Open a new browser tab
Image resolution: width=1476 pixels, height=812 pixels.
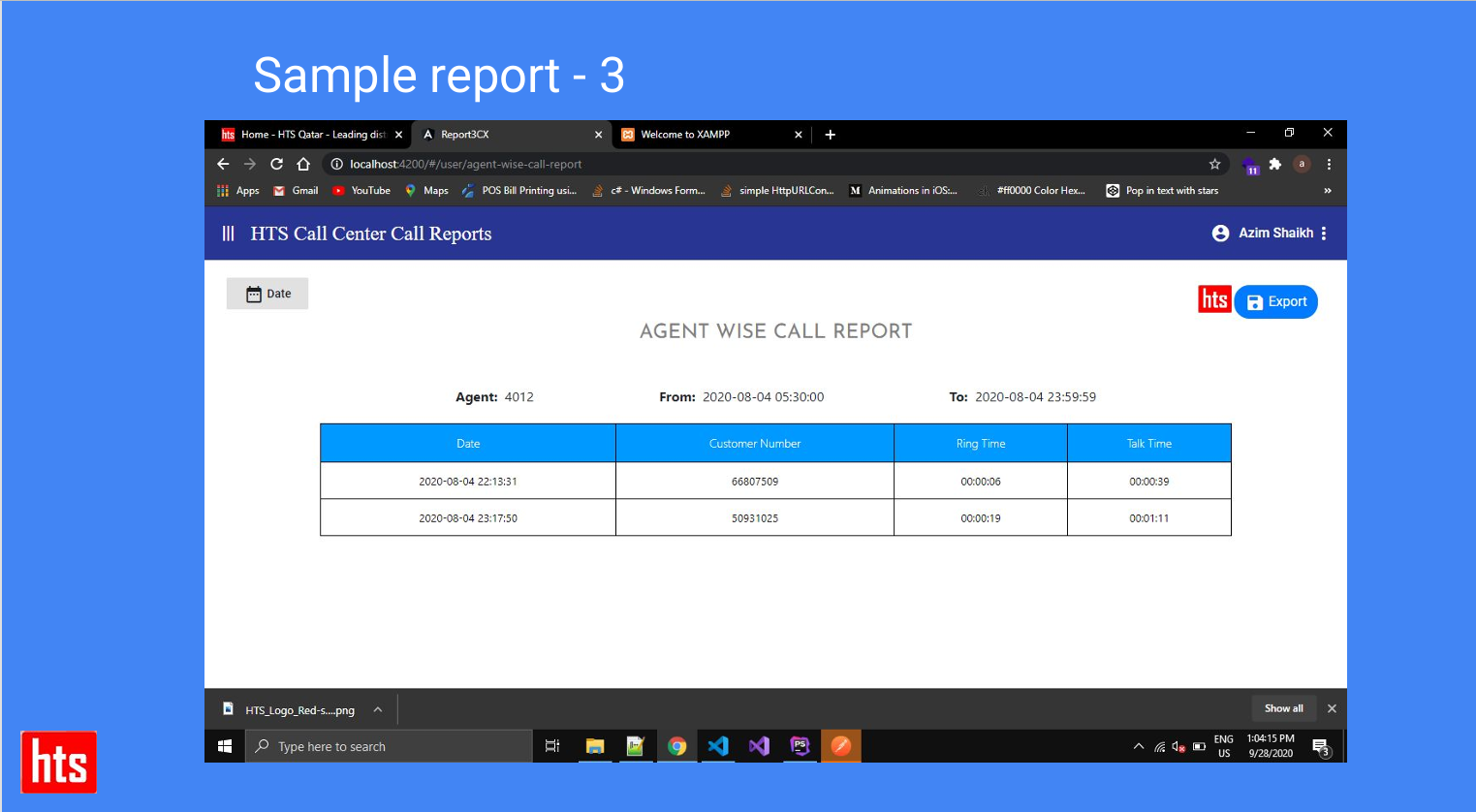[x=830, y=135]
